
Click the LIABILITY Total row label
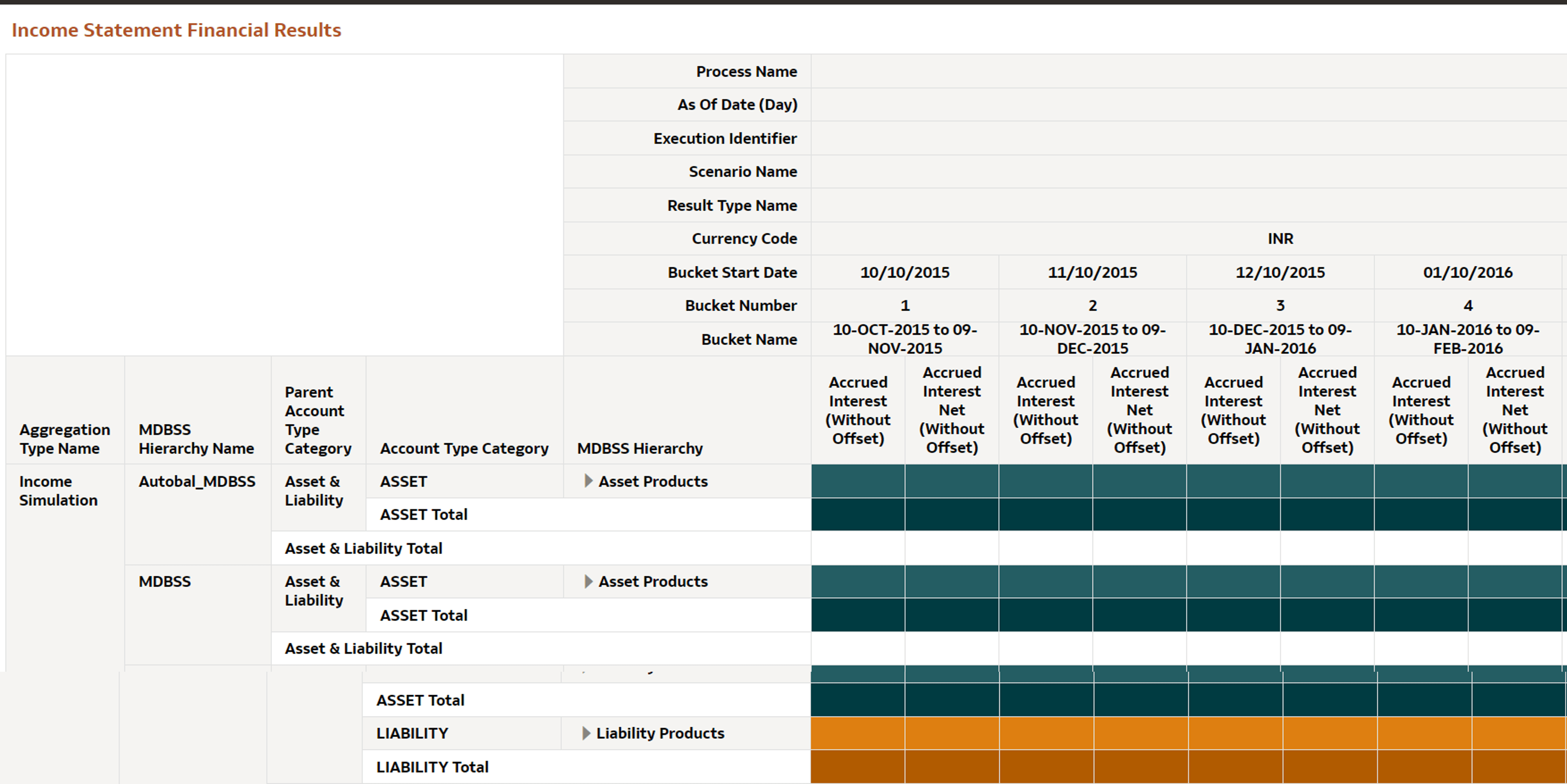[x=433, y=766]
